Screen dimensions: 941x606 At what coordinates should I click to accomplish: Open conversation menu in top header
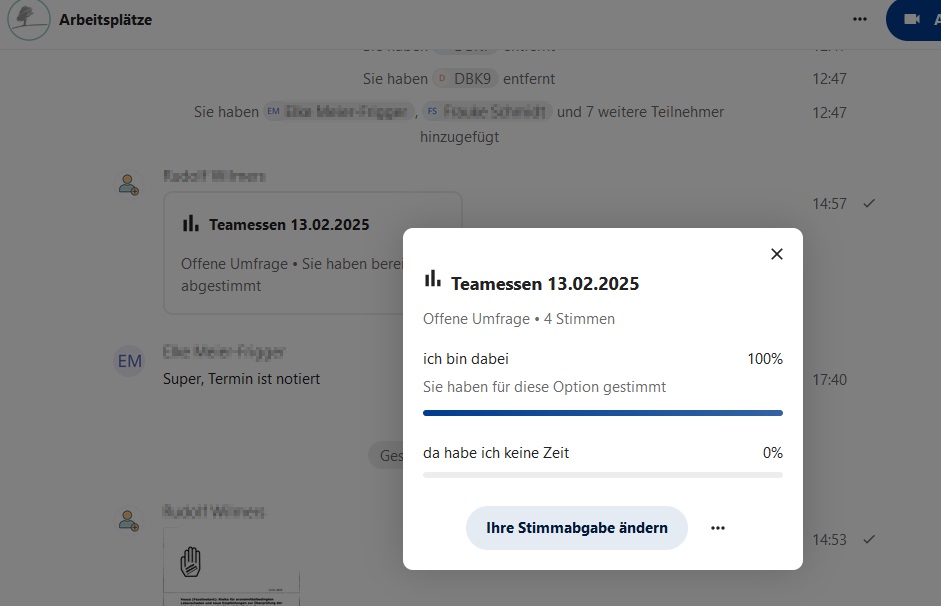(x=860, y=19)
